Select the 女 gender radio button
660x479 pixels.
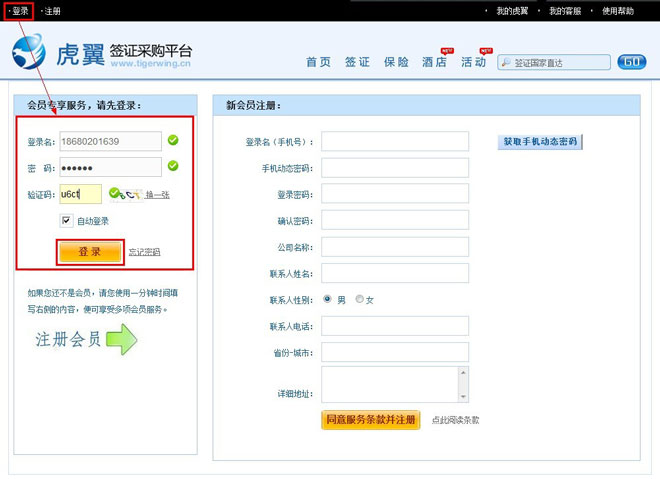359,299
